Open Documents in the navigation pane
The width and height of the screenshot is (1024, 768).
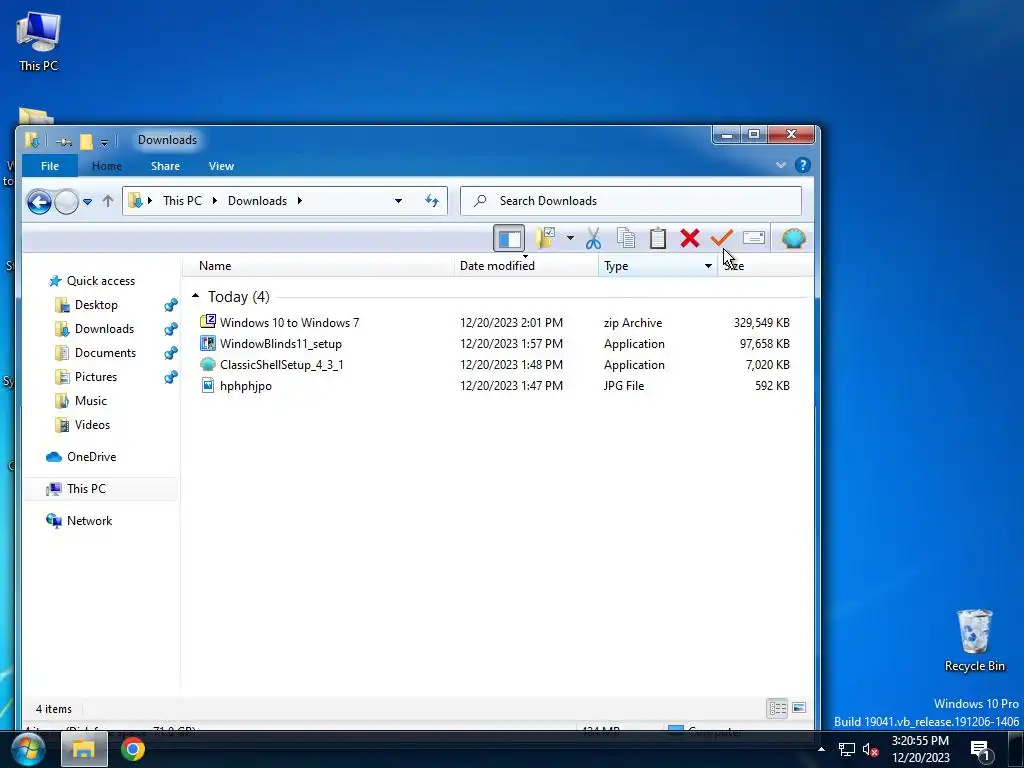[105, 353]
